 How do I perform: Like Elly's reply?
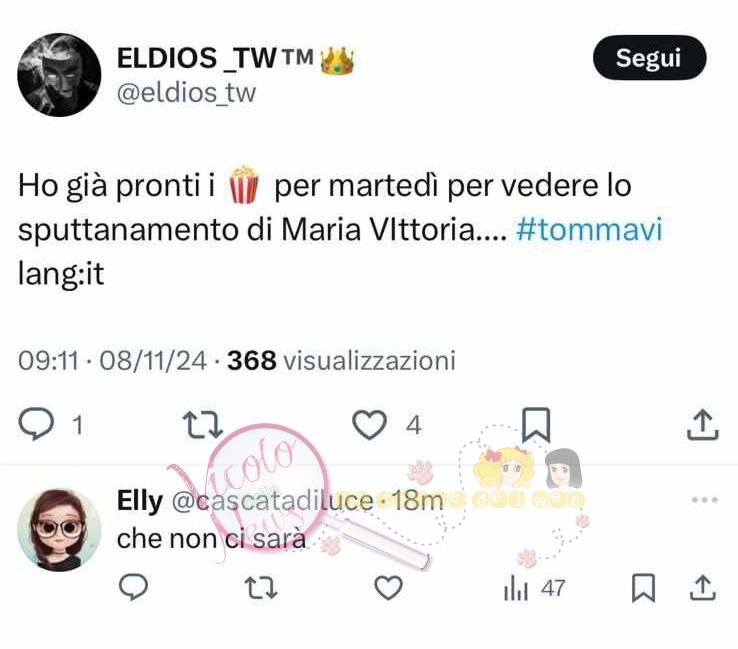388,588
